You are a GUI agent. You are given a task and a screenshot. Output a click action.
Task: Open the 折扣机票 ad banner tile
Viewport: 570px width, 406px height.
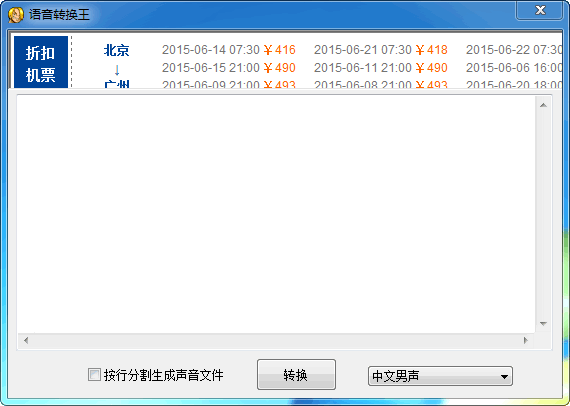click(41, 62)
